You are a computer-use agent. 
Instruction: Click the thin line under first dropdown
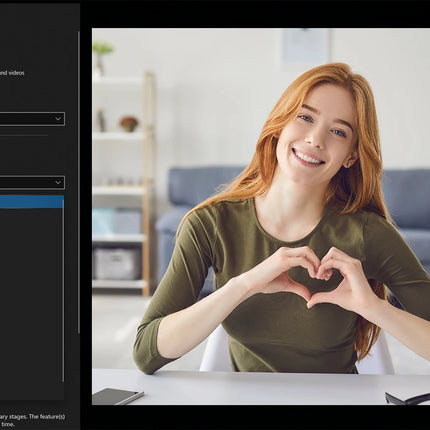24,135
